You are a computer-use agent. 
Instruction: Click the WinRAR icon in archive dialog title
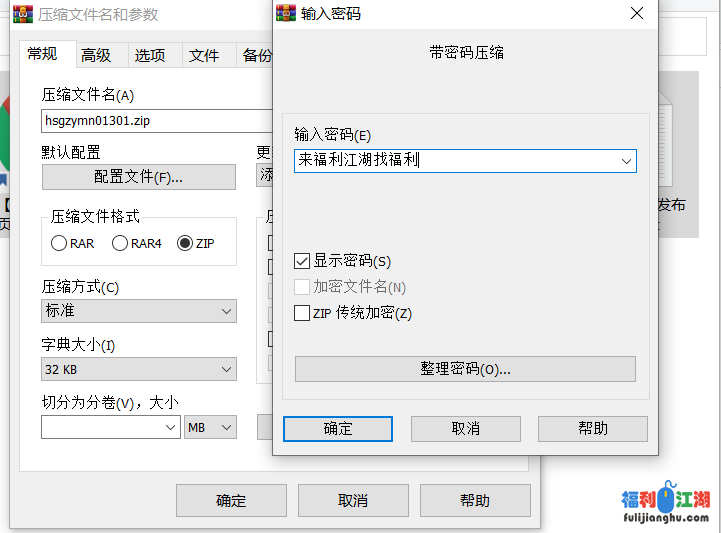[x=23, y=14]
